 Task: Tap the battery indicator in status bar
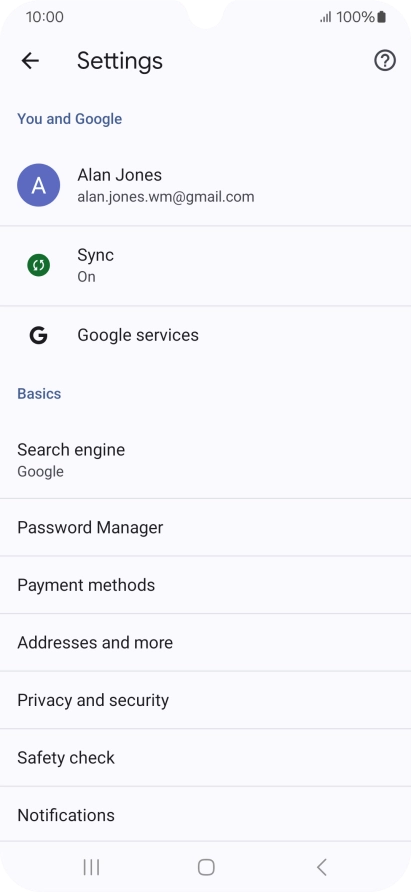coord(381,17)
